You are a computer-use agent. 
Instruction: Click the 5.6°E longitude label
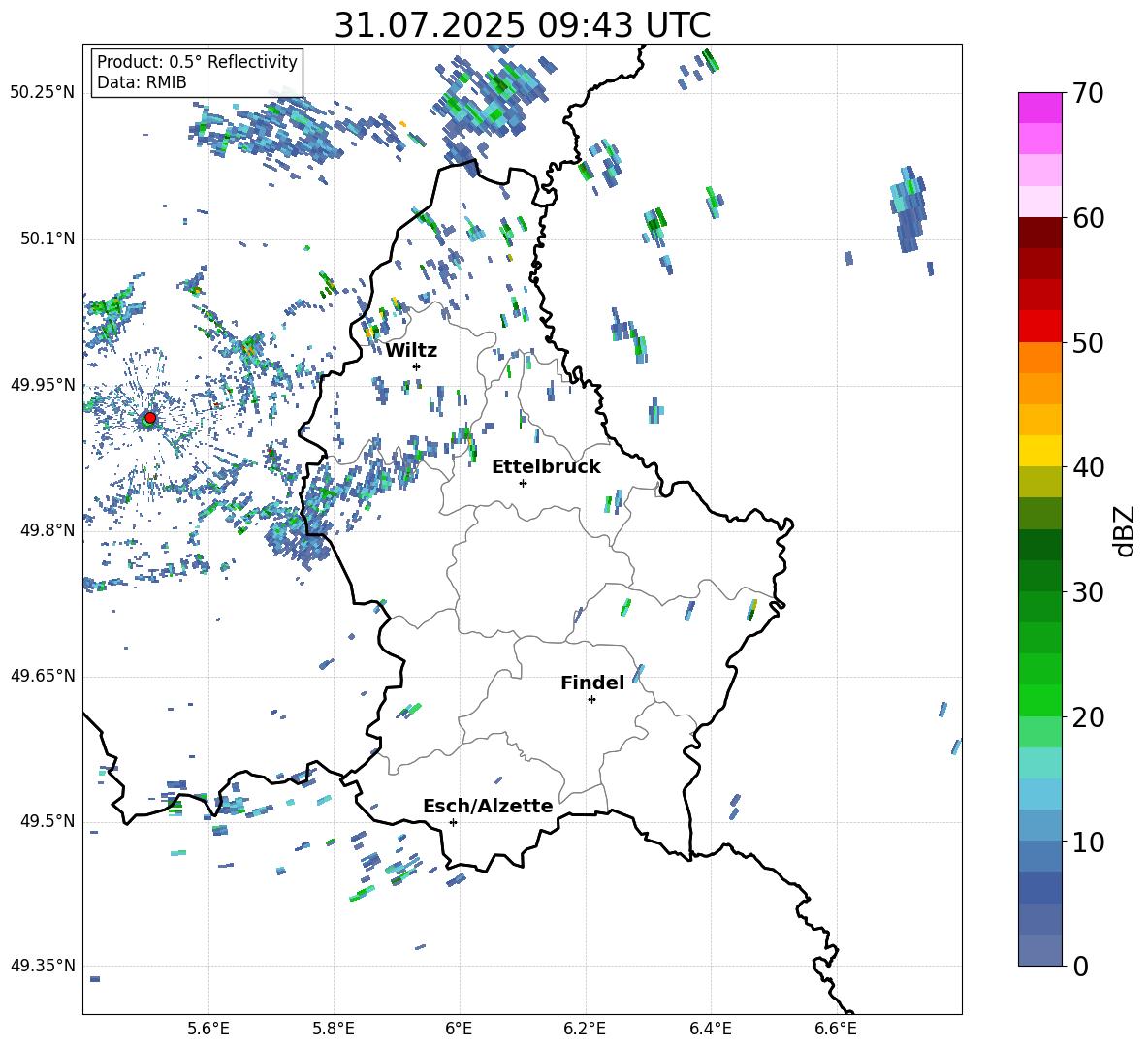(x=208, y=1029)
